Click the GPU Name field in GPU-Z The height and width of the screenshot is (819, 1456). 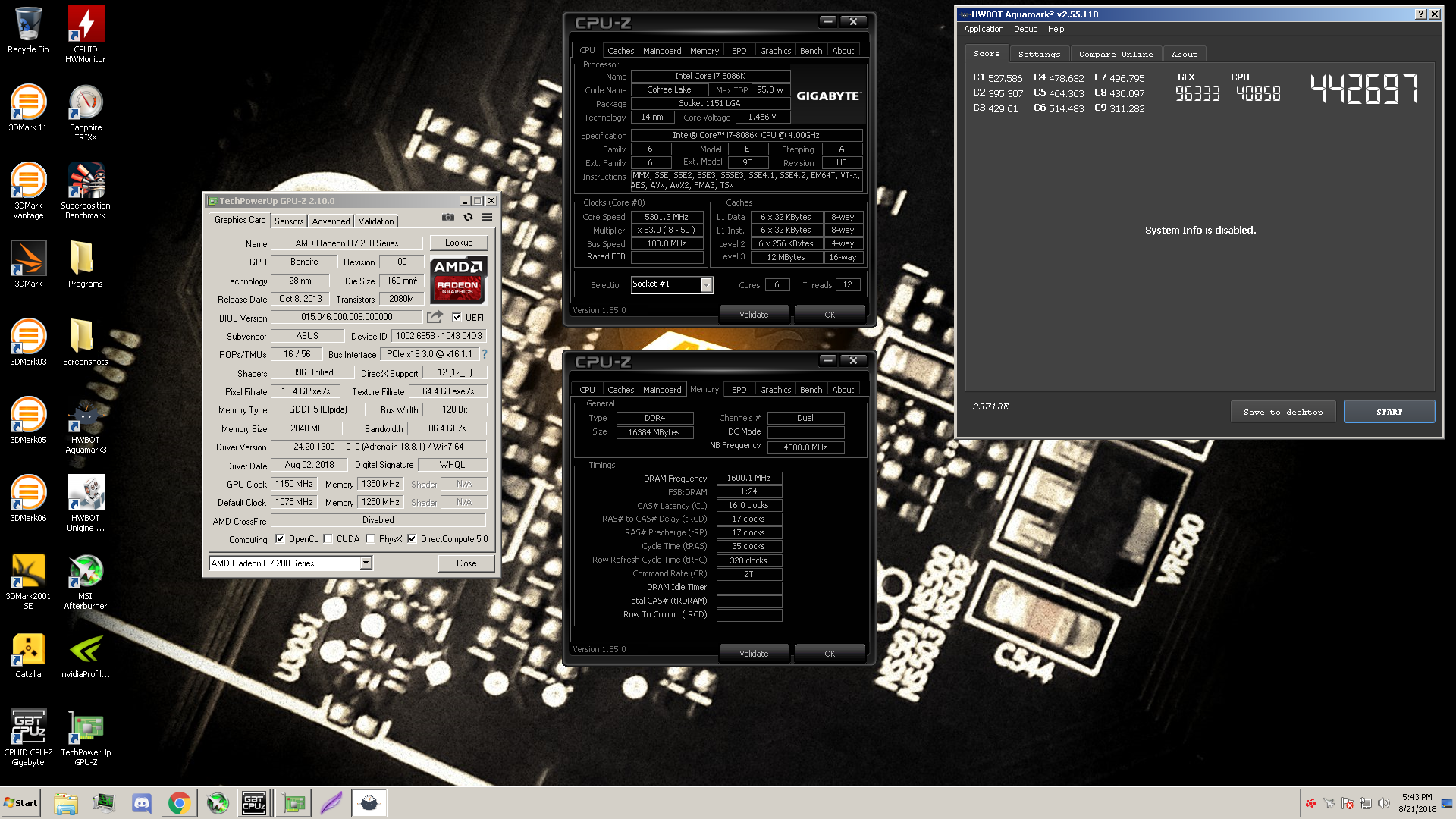pos(347,243)
